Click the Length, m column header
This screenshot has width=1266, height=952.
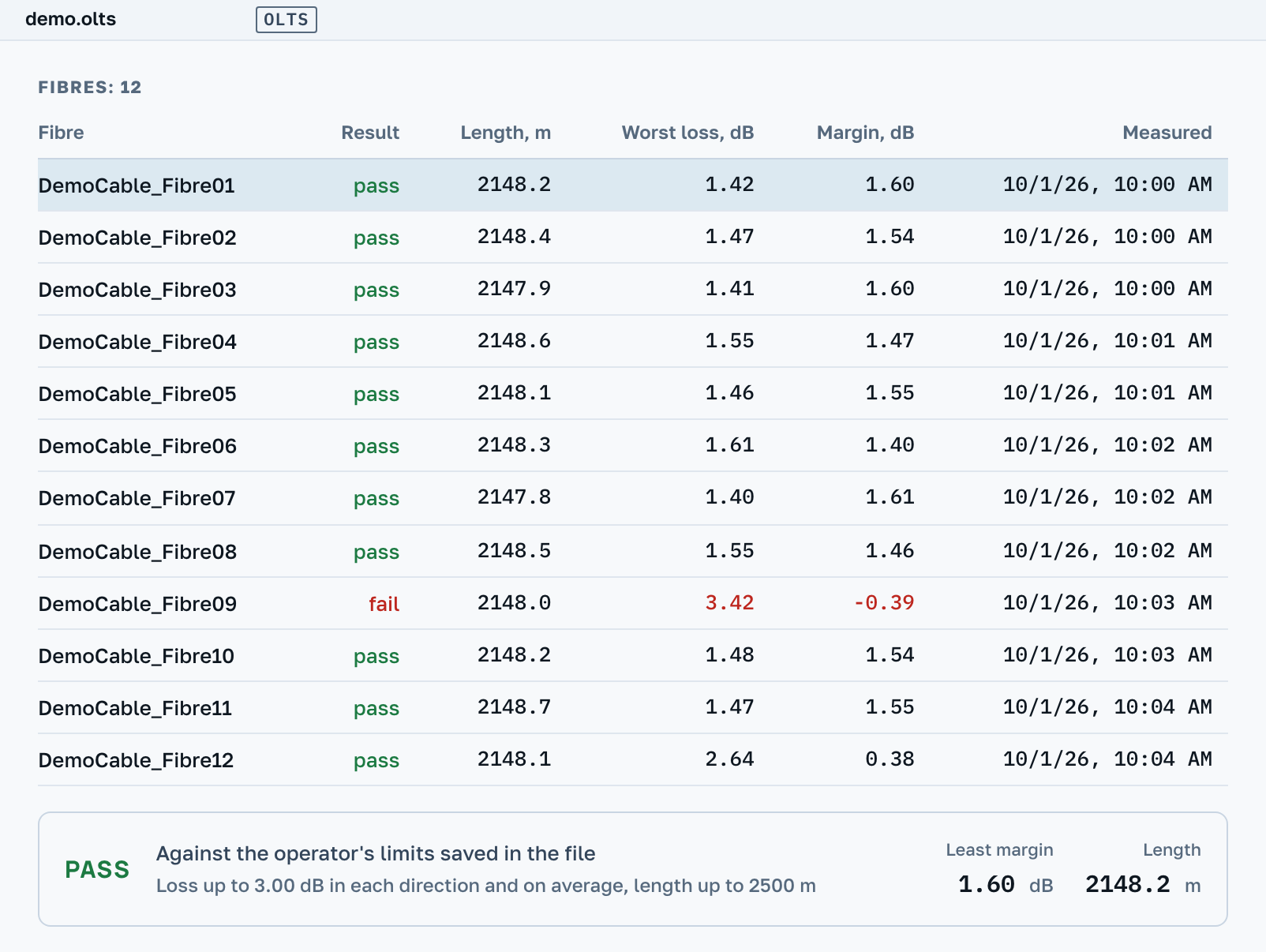click(506, 133)
